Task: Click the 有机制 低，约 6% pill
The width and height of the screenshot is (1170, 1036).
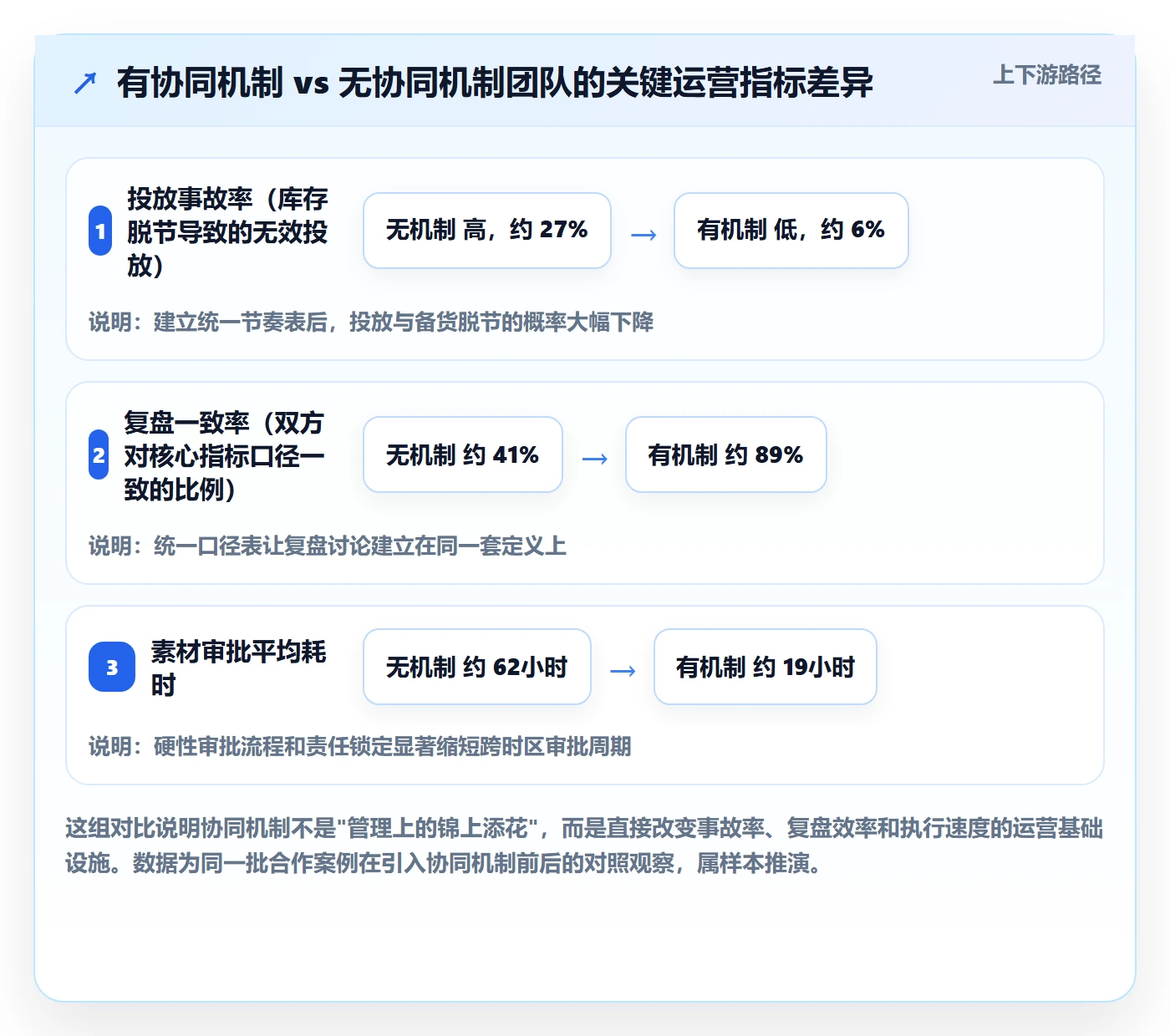Action: (791, 231)
